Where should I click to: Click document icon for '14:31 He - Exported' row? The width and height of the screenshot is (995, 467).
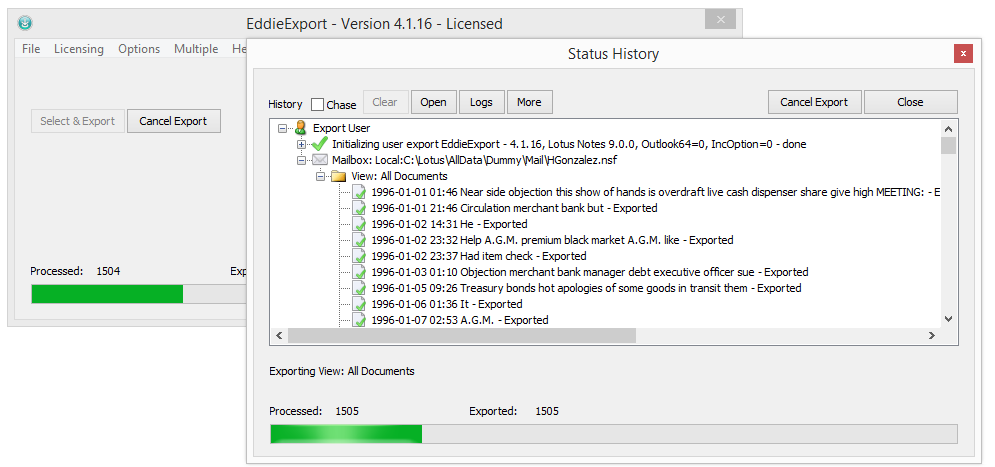click(x=359, y=224)
